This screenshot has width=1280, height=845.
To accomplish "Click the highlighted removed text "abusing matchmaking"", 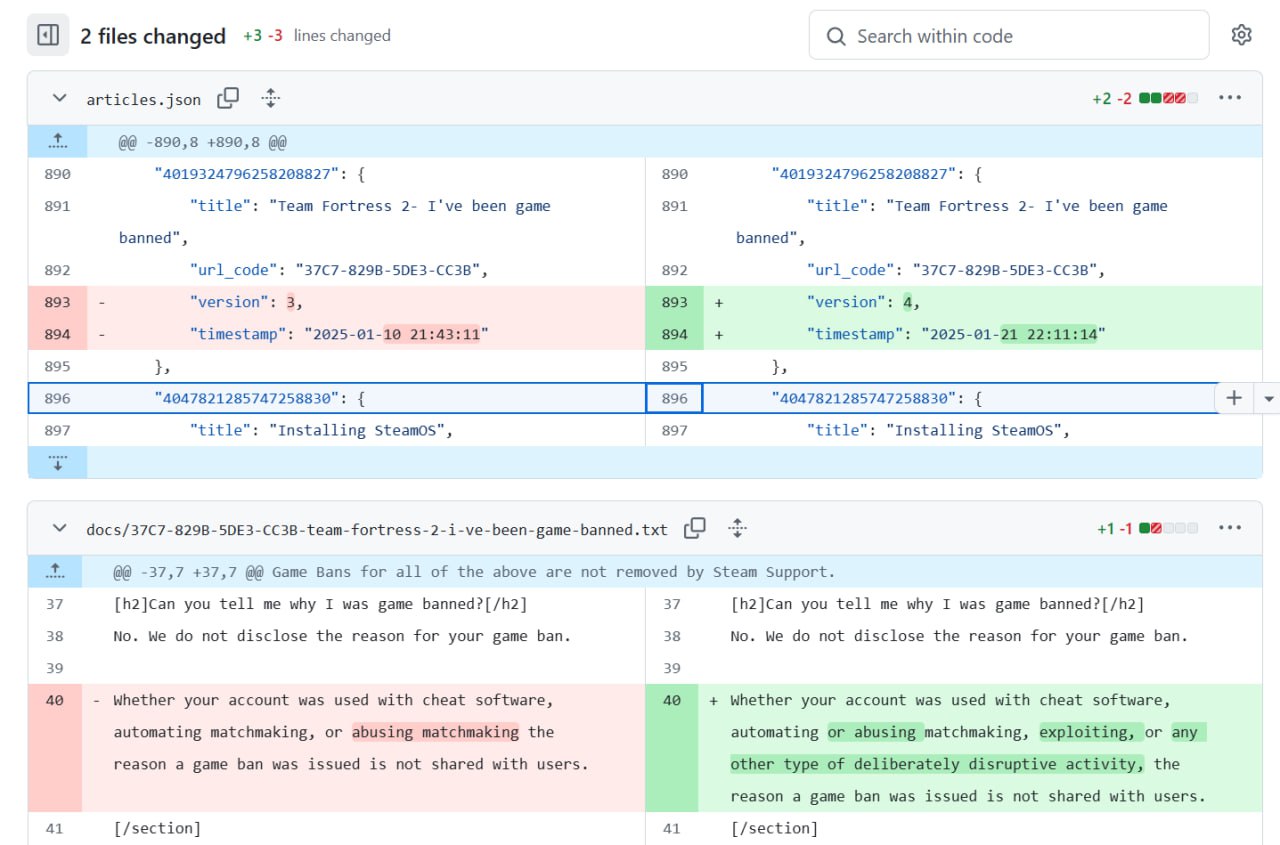I will tap(435, 732).
